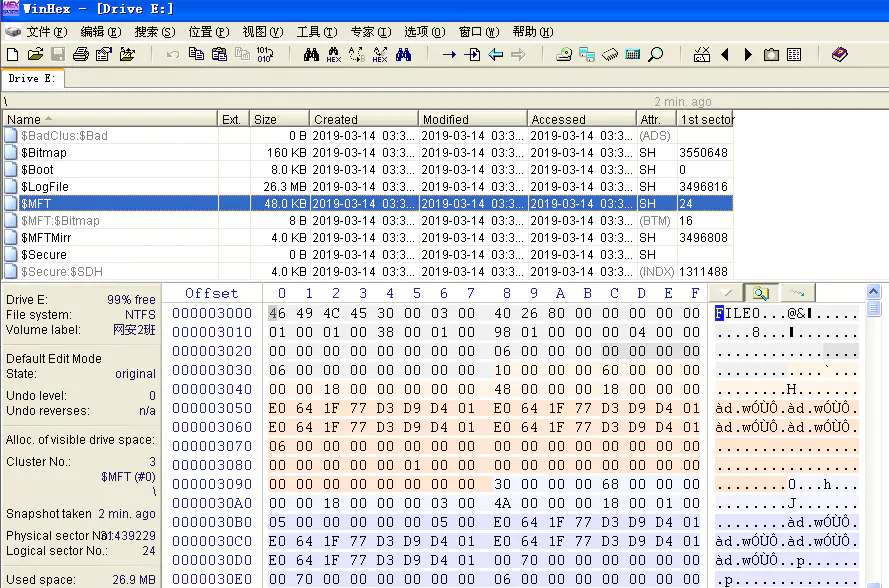
Task: Print using the printer toolbar icon
Action: tap(81, 54)
